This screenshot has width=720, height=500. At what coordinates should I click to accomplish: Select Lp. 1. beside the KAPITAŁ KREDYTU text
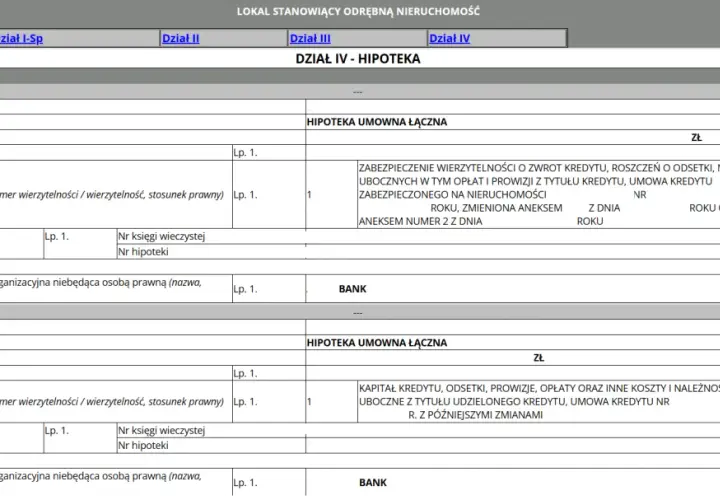point(245,402)
